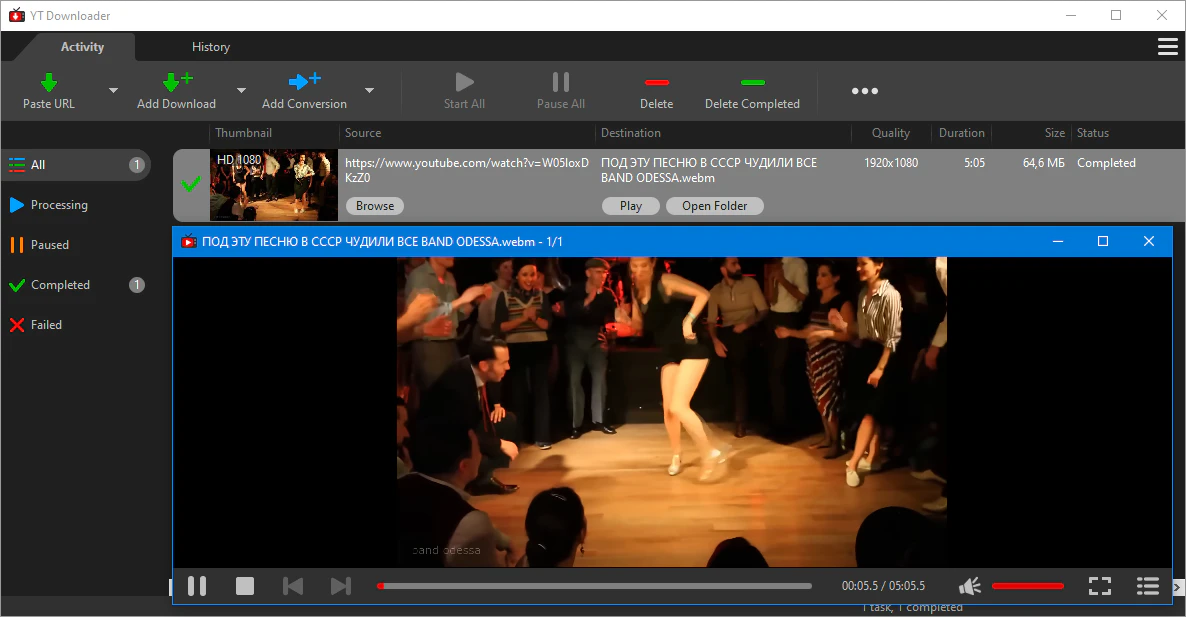The image size is (1186, 617).
Task: Pause the playing video in the player
Action: [x=197, y=586]
